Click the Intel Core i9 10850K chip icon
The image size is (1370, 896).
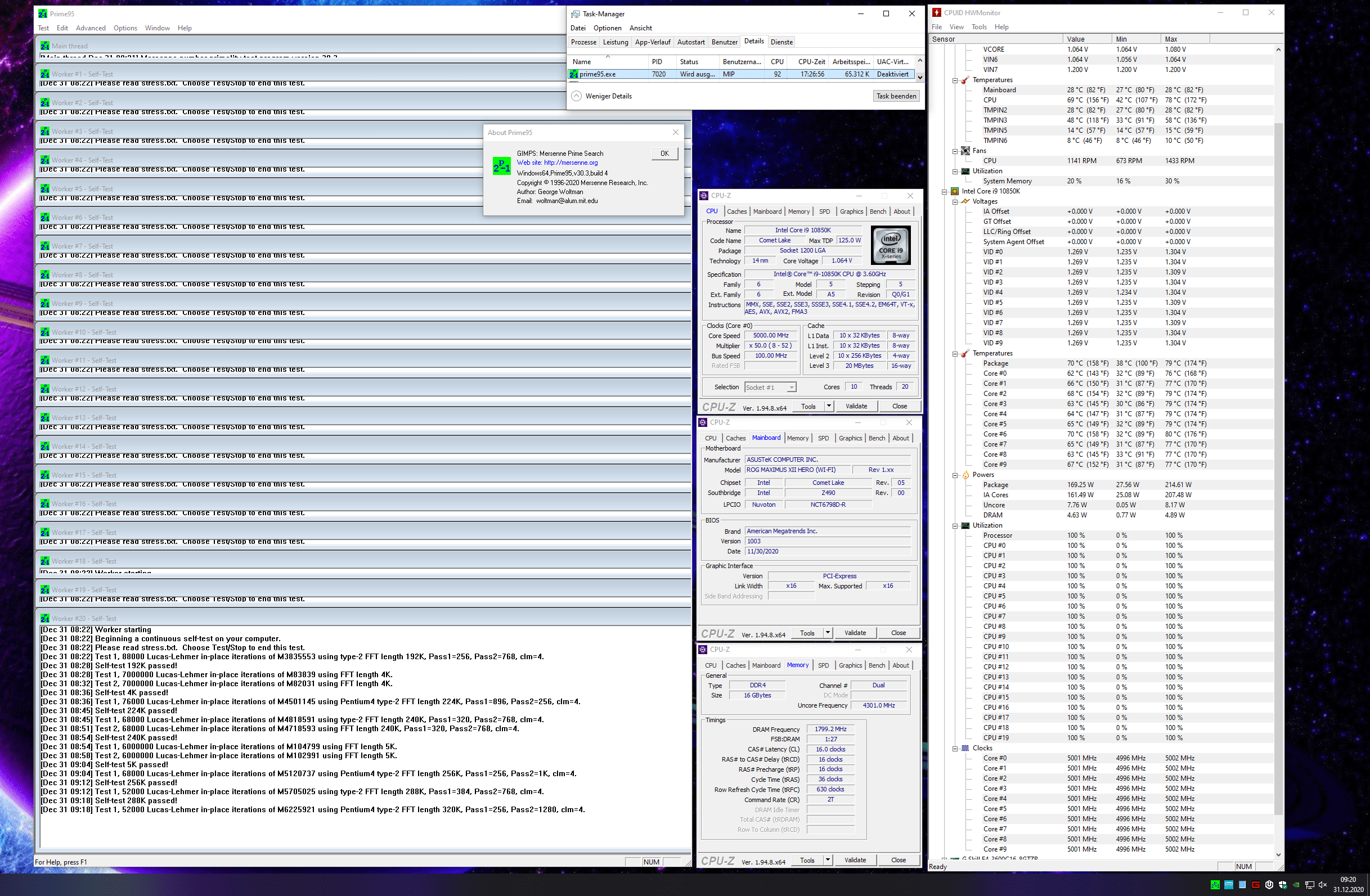(955, 191)
